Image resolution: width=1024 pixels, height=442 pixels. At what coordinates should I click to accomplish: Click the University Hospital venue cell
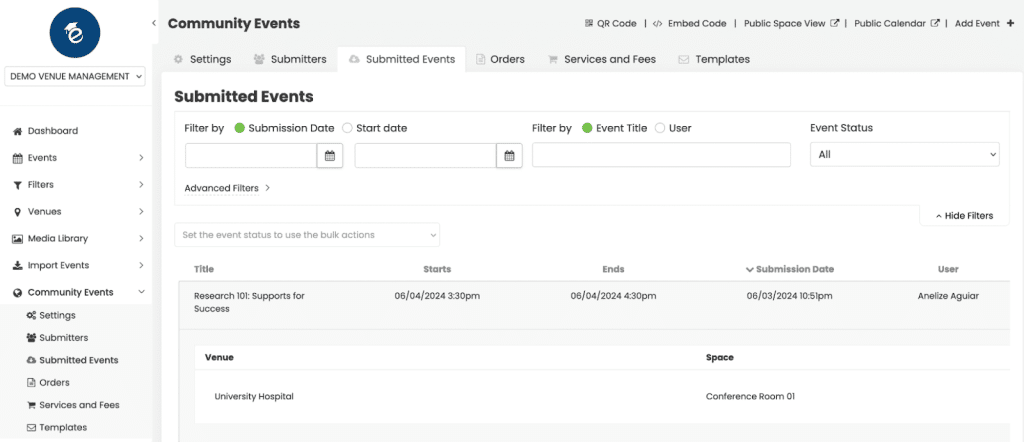[254, 396]
